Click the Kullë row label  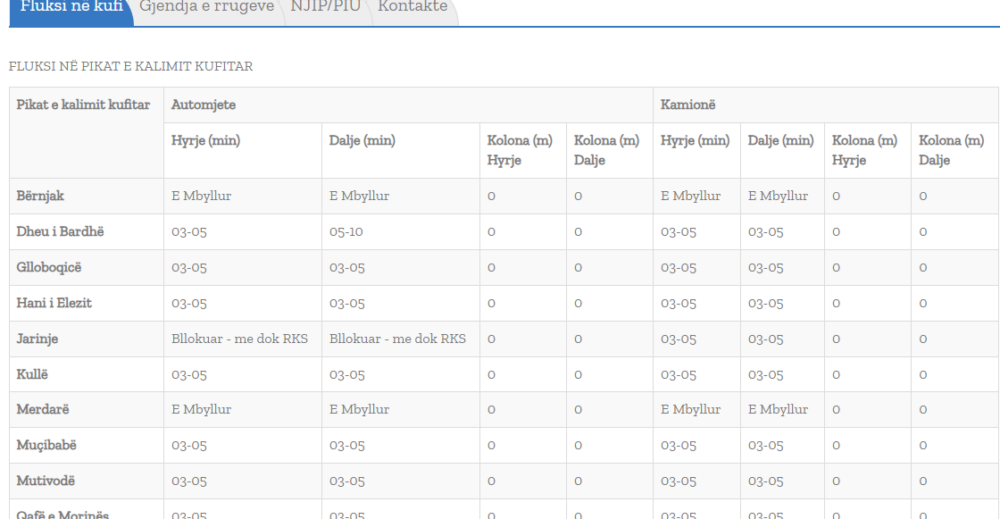coord(33,375)
